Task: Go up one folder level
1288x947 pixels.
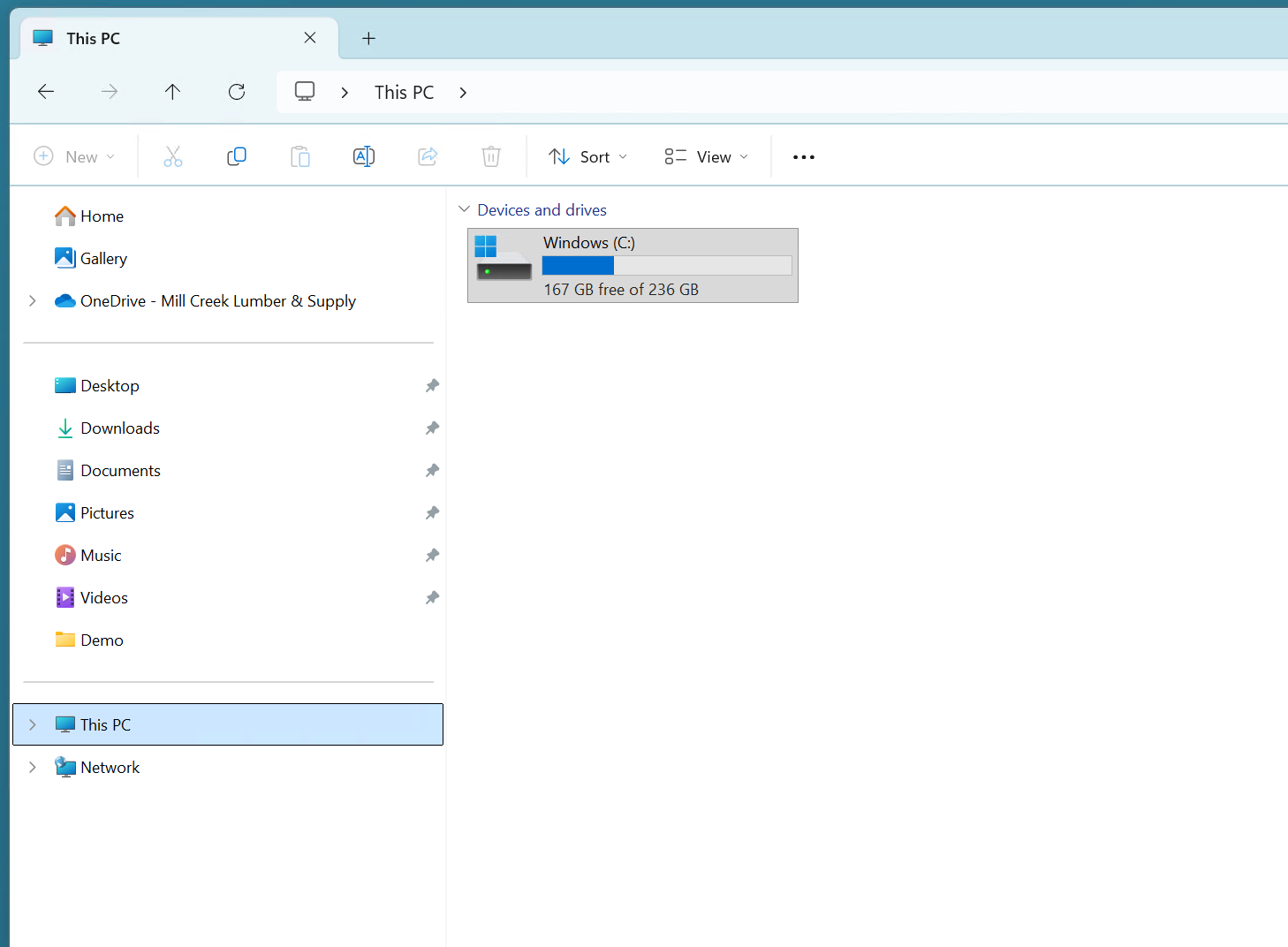Action: pyautogui.click(x=172, y=92)
